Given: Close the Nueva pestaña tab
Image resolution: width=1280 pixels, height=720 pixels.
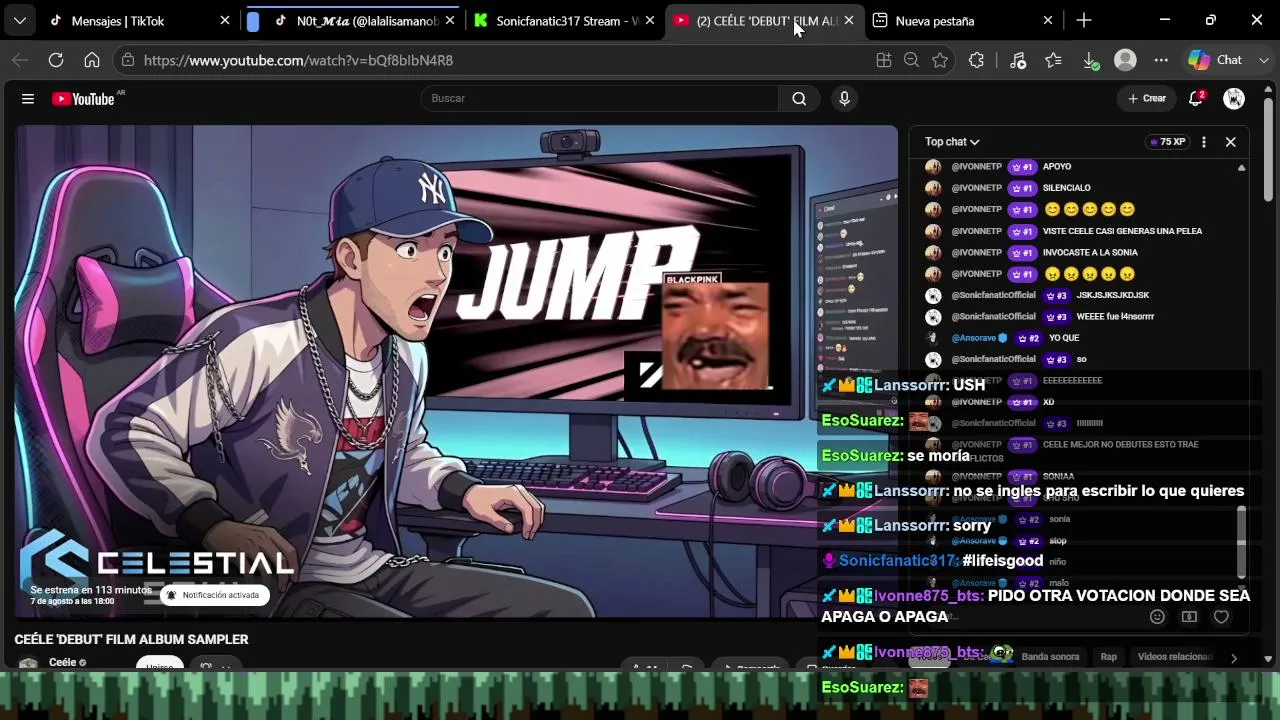Looking at the screenshot, I should (x=1048, y=21).
